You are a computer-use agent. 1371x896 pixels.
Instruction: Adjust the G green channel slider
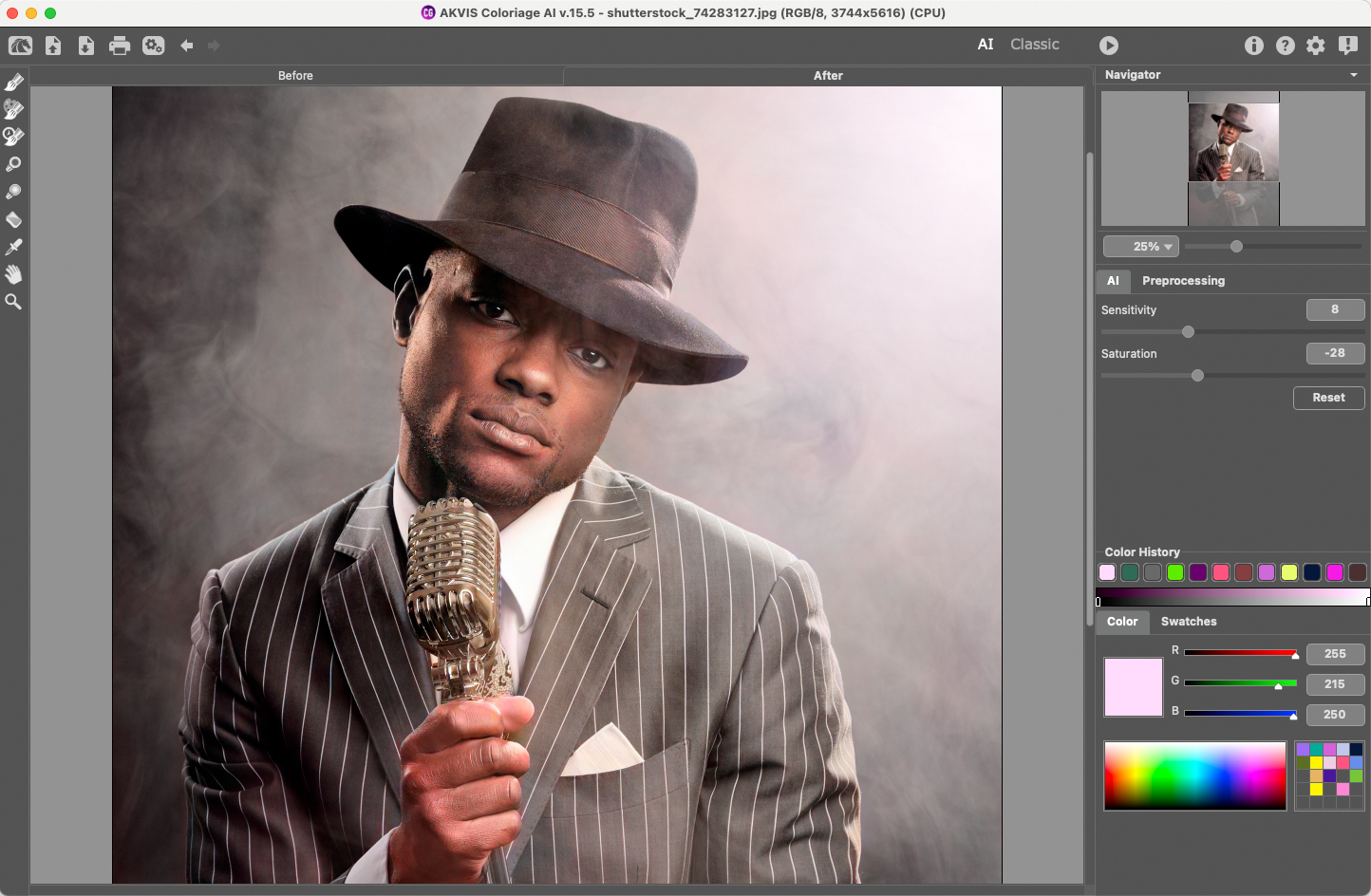point(1240,683)
